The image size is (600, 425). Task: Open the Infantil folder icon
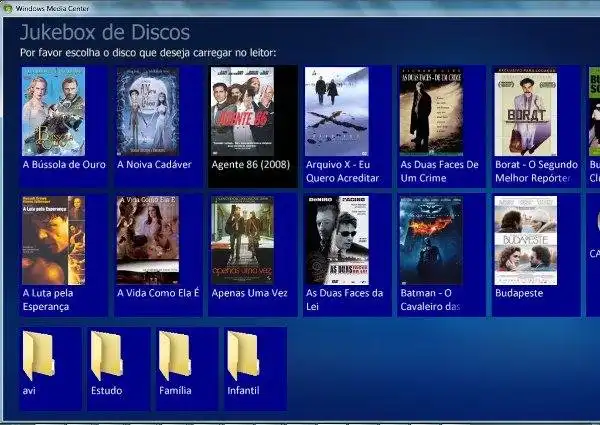[x=243, y=356]
